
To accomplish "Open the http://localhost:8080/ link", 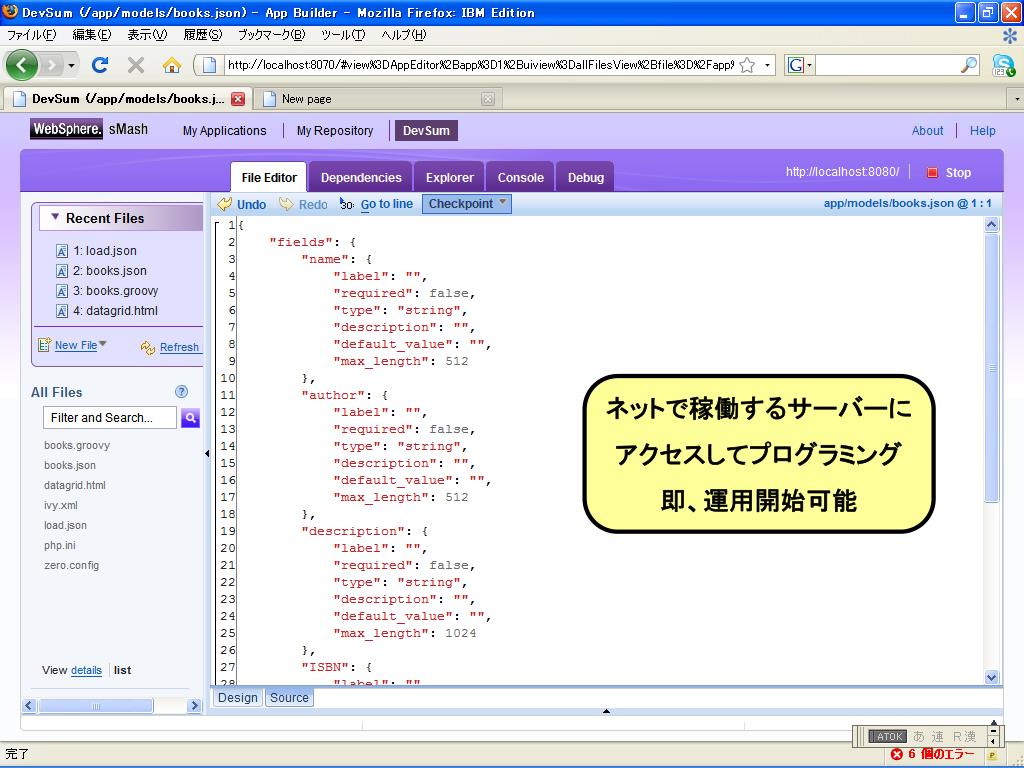I will [842, 172].
